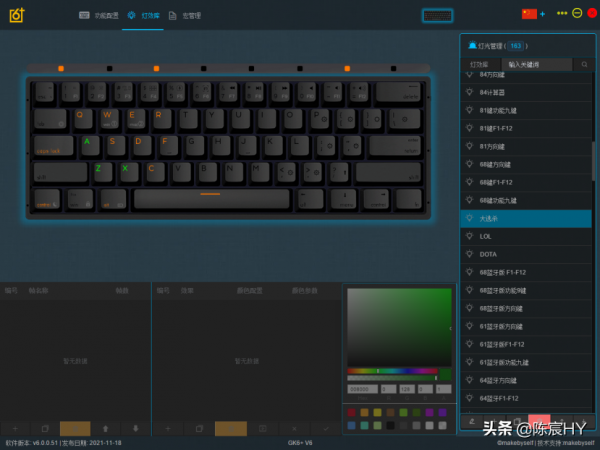Click the copy icon under frame list
This screenshot has width=600, height=450.
tap(45, 428)
